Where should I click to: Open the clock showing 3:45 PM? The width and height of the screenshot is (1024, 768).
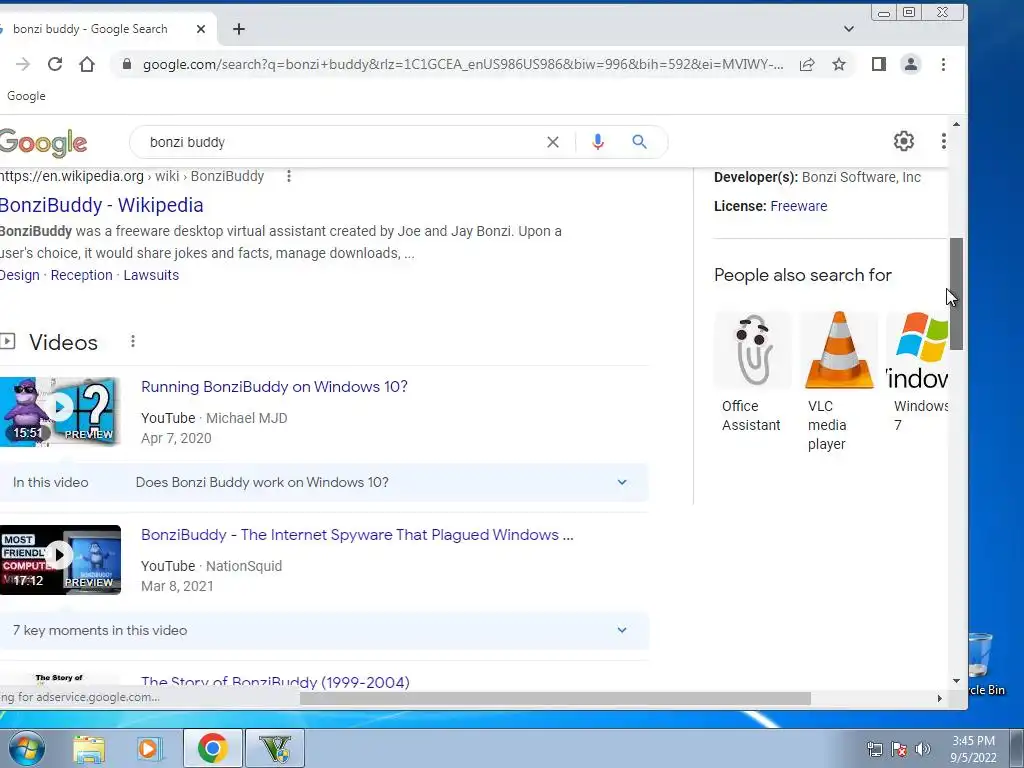(973, 749)
